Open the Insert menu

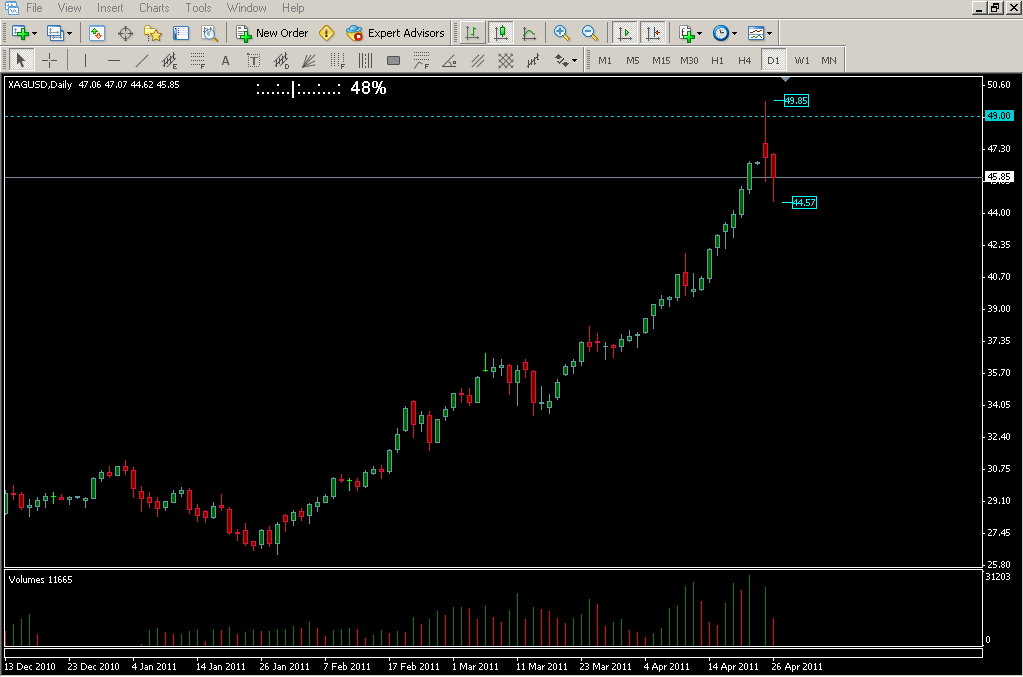point(110,8)
